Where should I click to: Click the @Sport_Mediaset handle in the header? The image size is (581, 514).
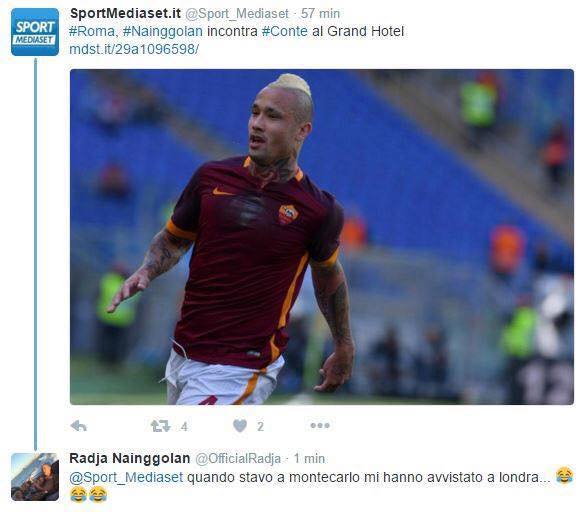click(236, 14)
